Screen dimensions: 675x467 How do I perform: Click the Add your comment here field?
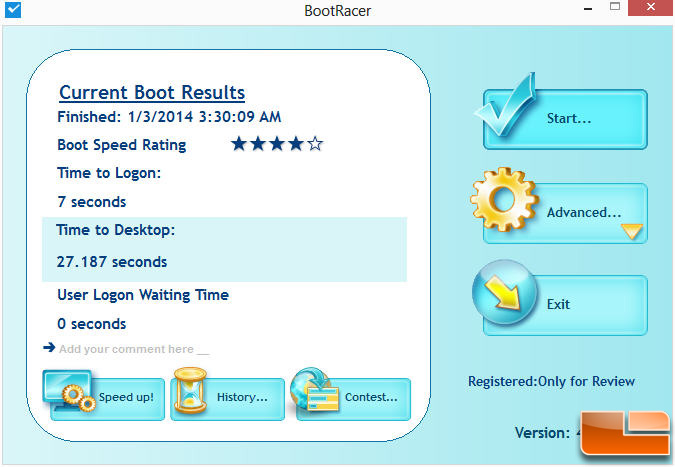(134, 349)
